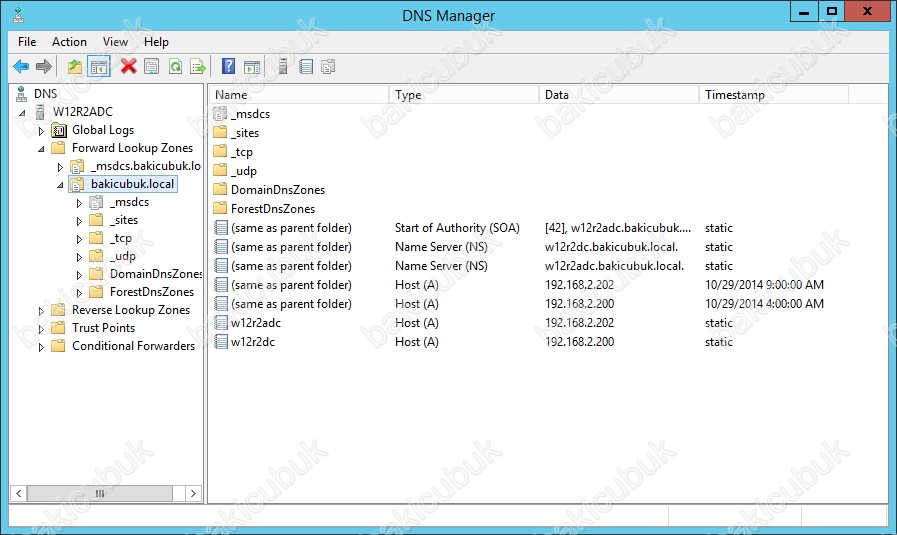Click w12r2adc host record icon
This screenshot has height=535, width=897.
coord(221,323)
